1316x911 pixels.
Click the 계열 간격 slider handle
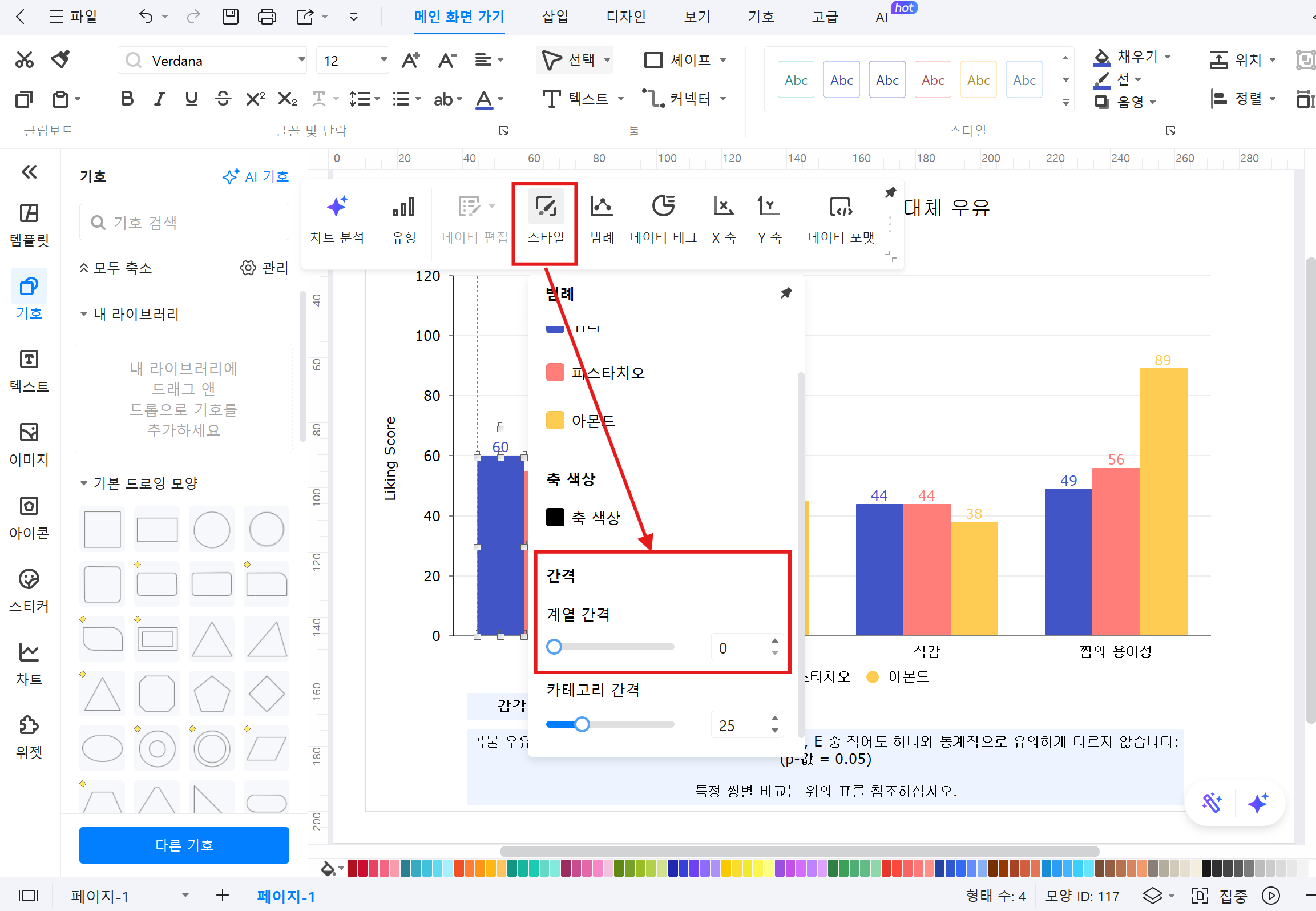coord(554,647)
